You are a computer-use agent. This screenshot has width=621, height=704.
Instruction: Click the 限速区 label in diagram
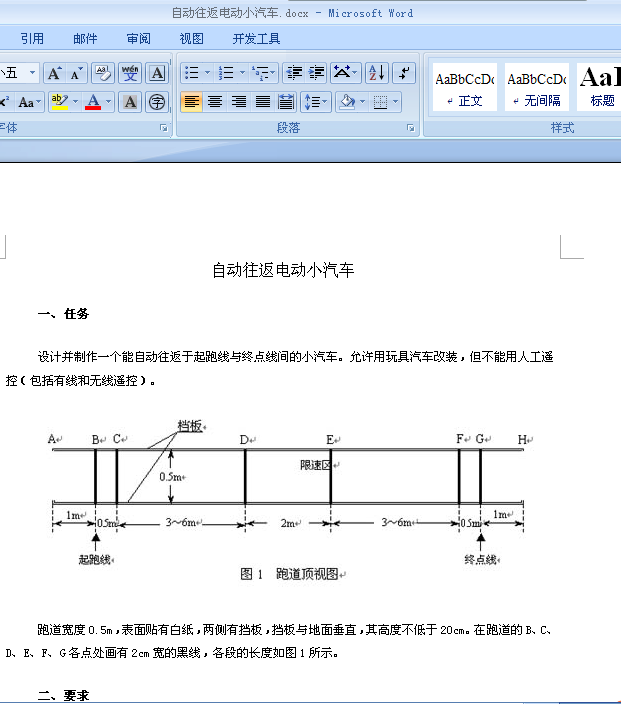pos(316,465)
